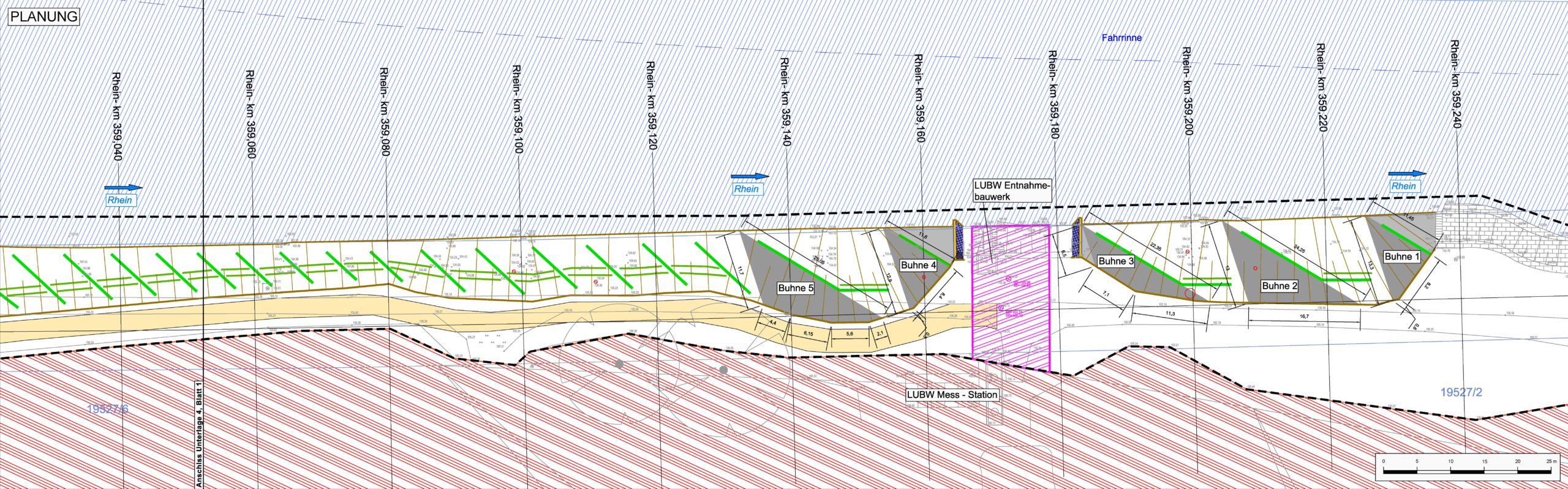Select the Rhein-km 359,200 station label
The image size is (1568, 489).
[x=1186, y=92]
